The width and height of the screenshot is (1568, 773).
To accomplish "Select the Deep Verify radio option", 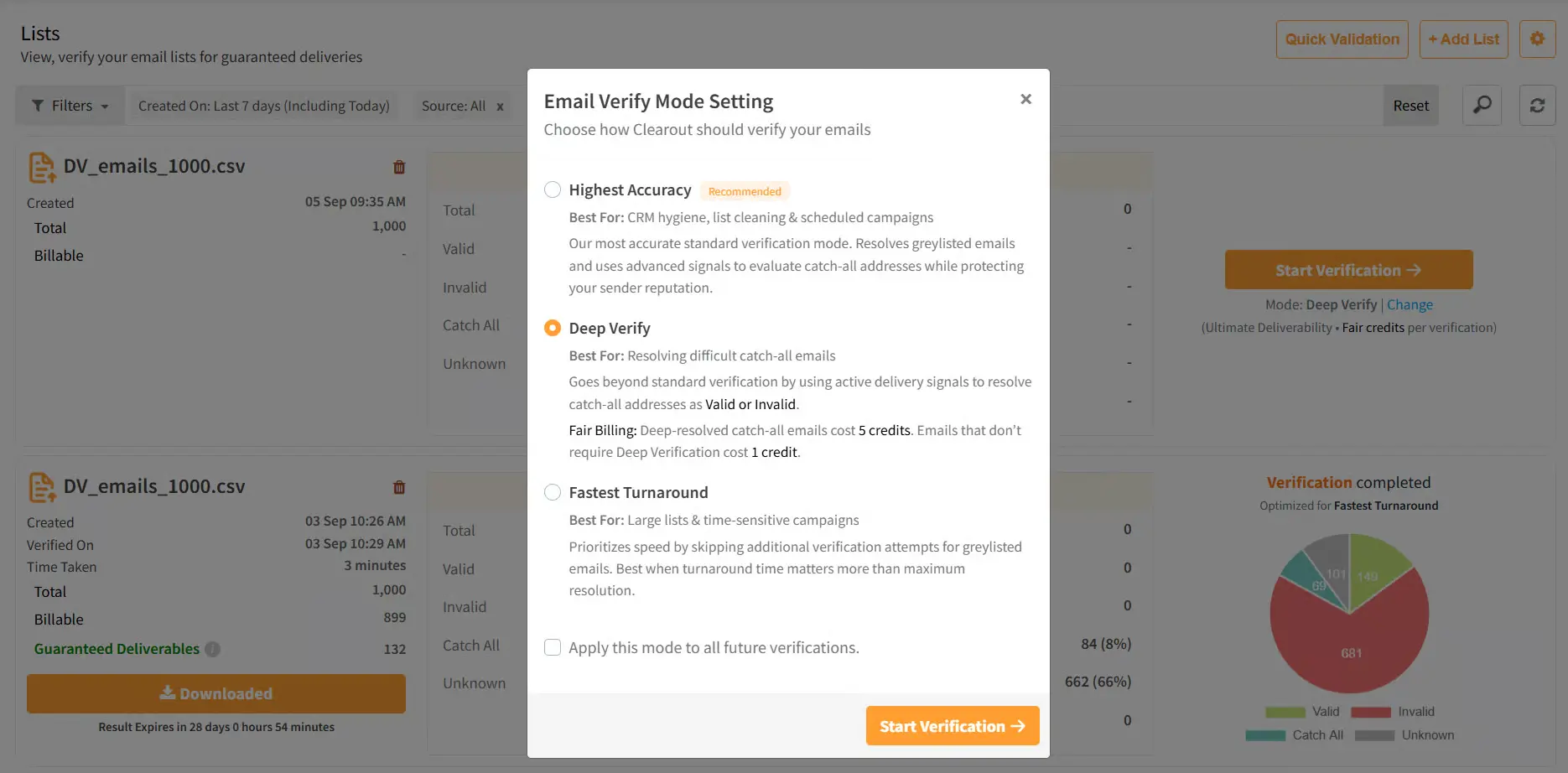I will [x=553, y=328].
